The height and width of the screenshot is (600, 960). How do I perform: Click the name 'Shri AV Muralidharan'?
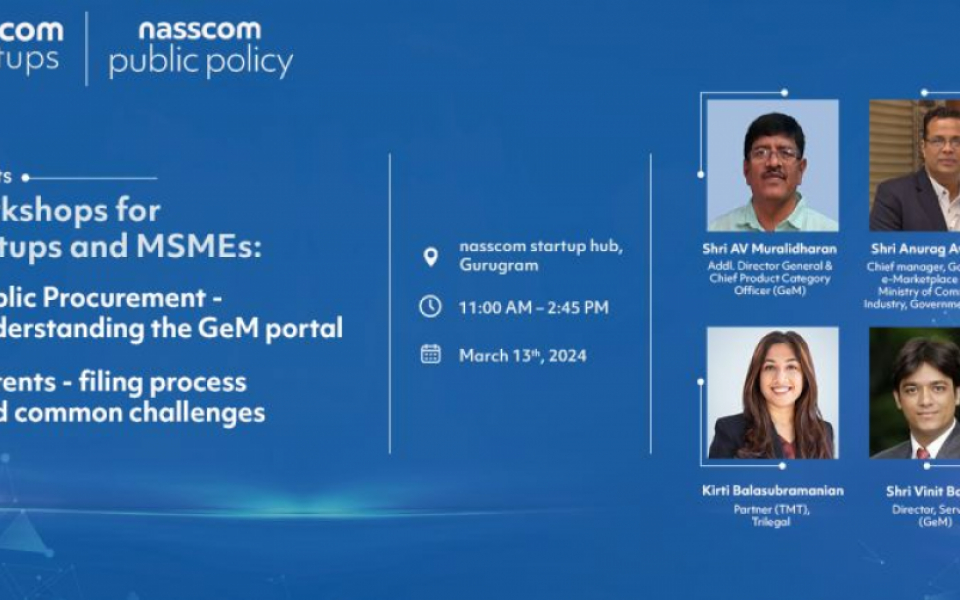pos(770,249)
